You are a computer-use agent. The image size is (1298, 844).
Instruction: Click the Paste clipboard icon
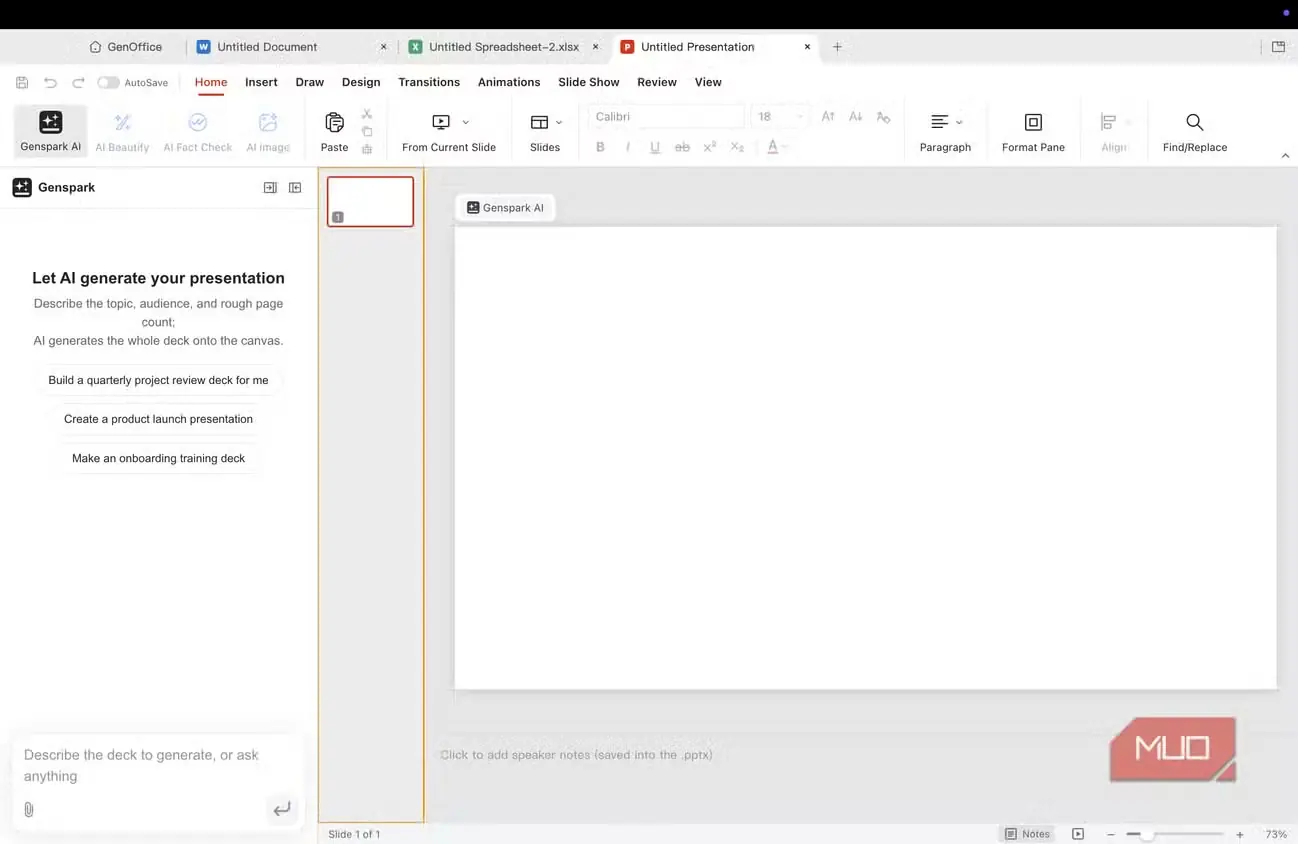334,122
